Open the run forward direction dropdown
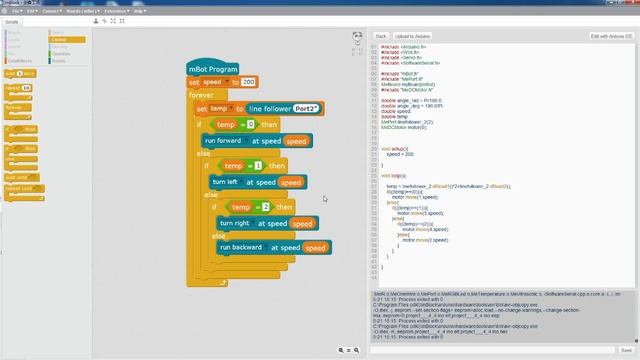 [x=246, y=140]
